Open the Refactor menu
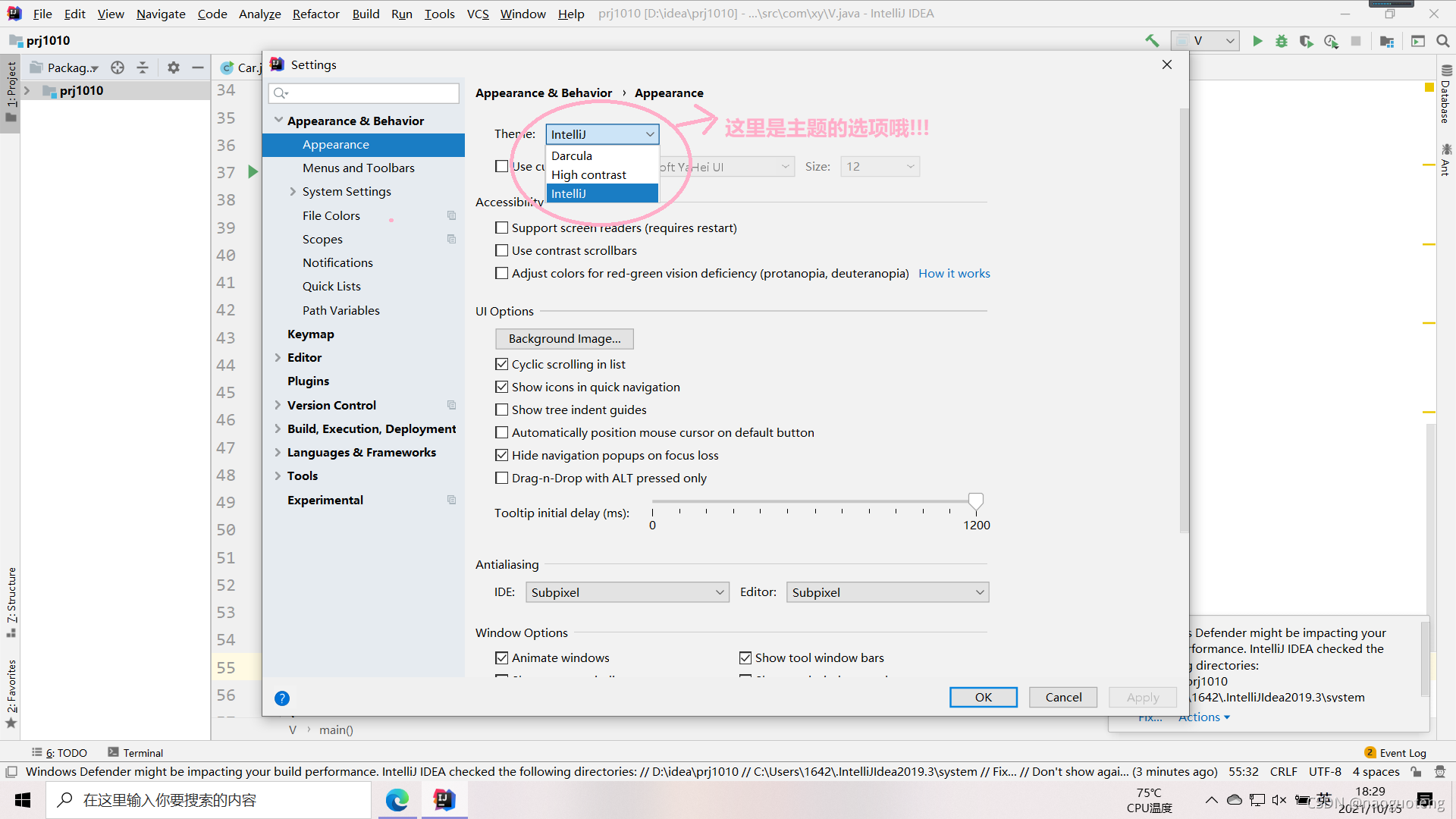The height and width of the screenshot is (819, 1456). click(315, 14)
